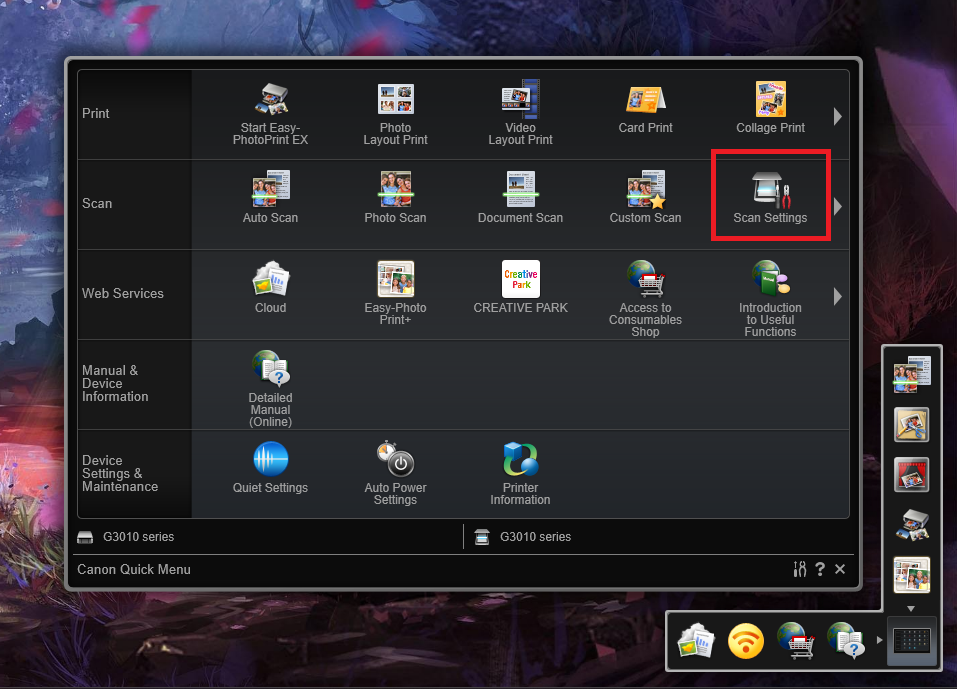Open Quick Menu help question mark
Screen dimensions: 957x689
(x=820, y=569)
